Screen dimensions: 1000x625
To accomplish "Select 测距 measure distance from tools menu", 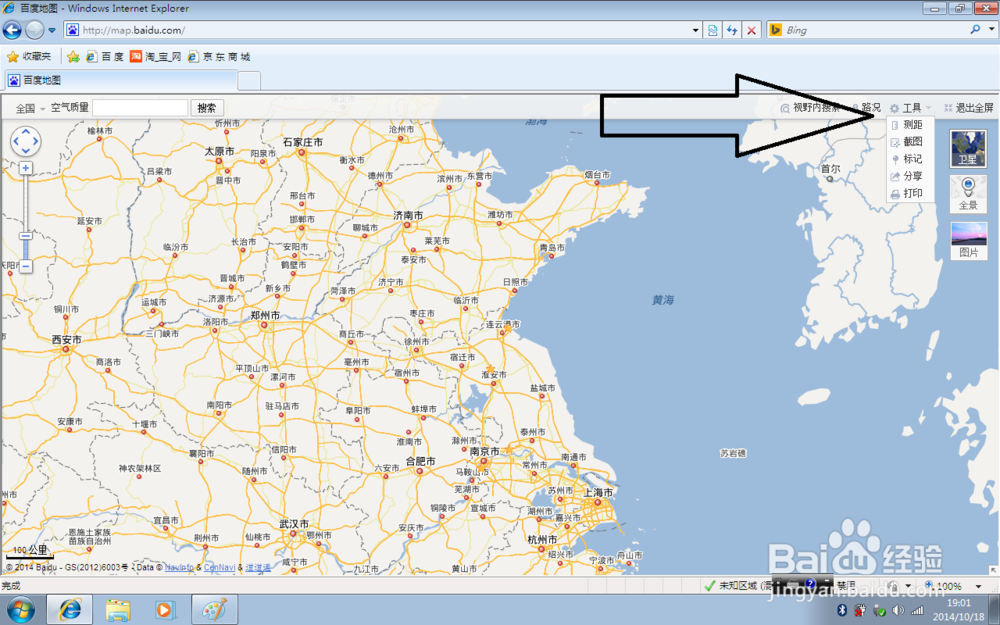I will pyautogui.click(x=910, y=125).
